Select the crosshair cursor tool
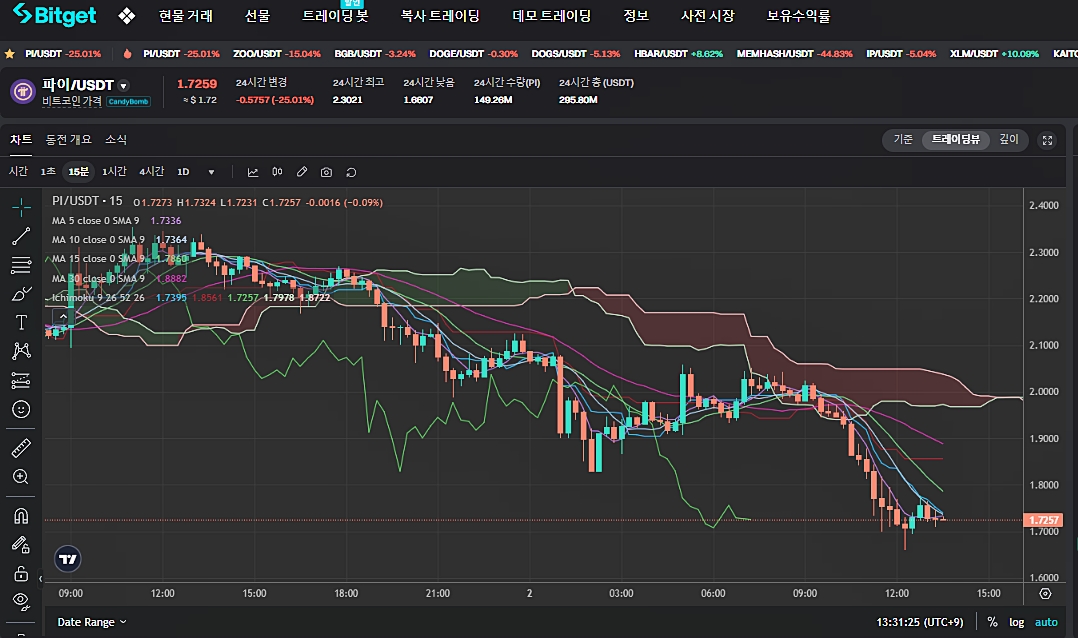This screenshot has width=1078, height=638. click(x=21, y=206)
